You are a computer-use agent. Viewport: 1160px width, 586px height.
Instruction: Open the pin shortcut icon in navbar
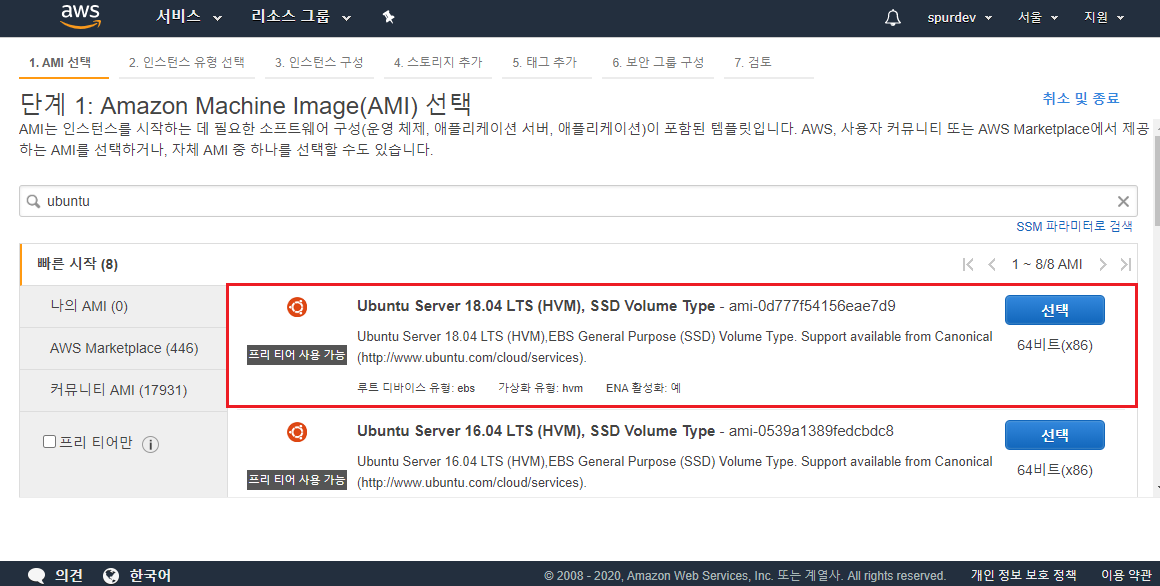pos(388,17)
